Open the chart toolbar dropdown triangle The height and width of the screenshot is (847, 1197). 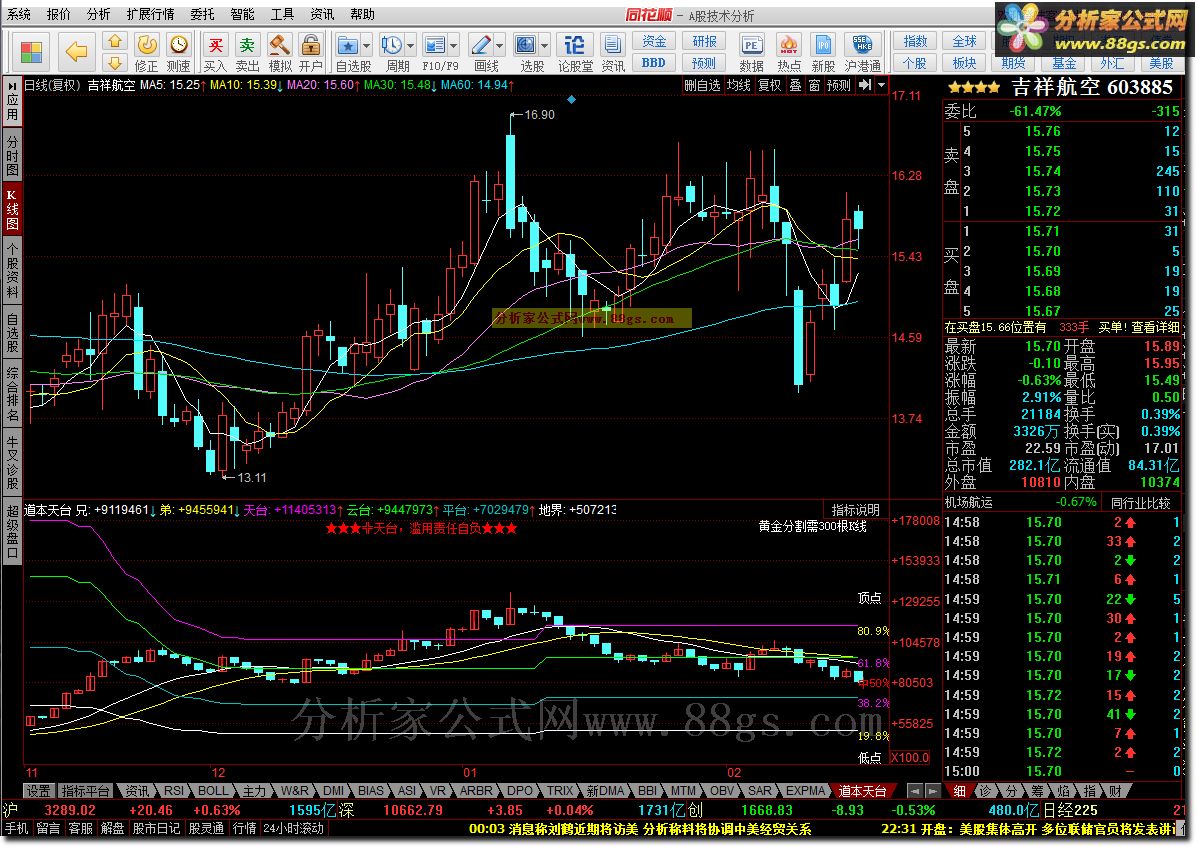pyautogui.click(x=882, y=85)
